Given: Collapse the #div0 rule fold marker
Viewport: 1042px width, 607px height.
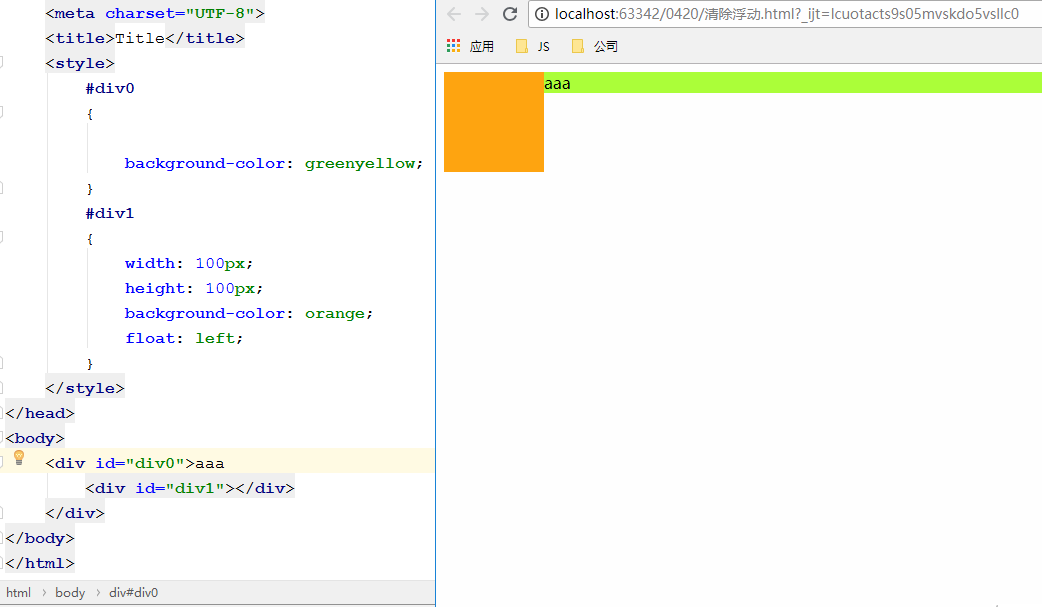Looking at the screenshot, I should (x=1, y=112).
